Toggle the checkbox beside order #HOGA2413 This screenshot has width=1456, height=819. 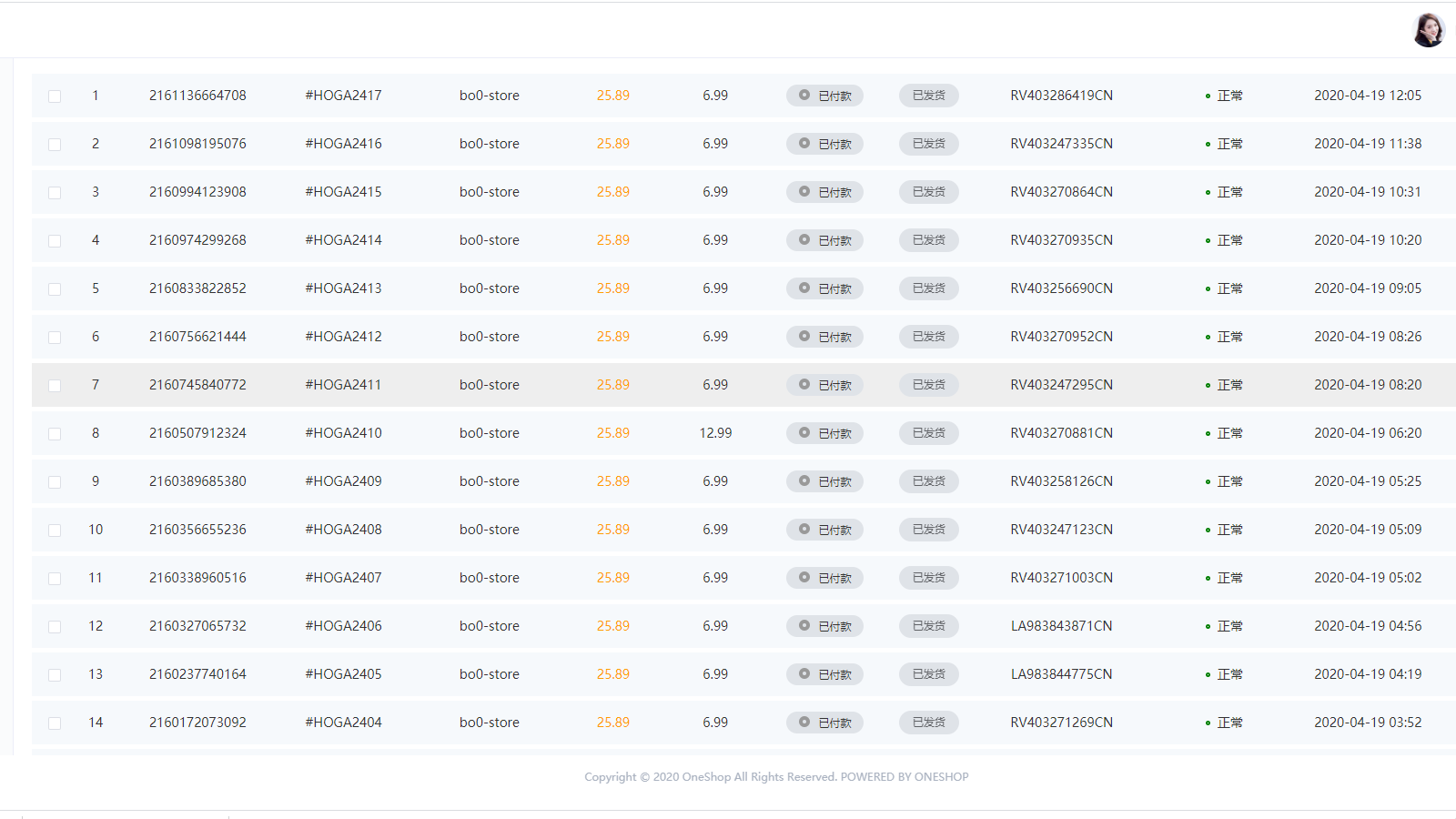tap(55, 289)
